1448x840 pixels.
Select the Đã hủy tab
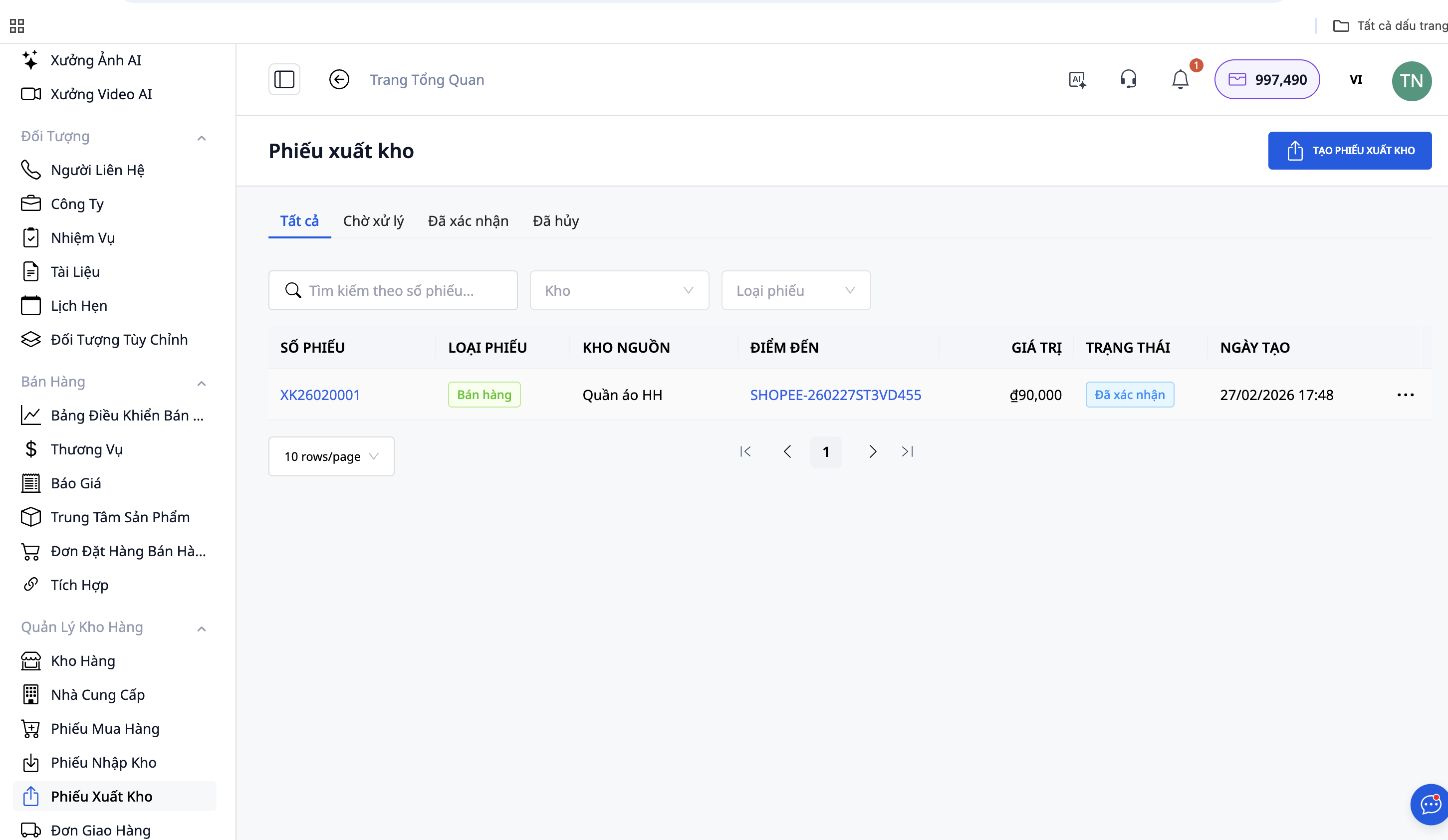(556, 221)
